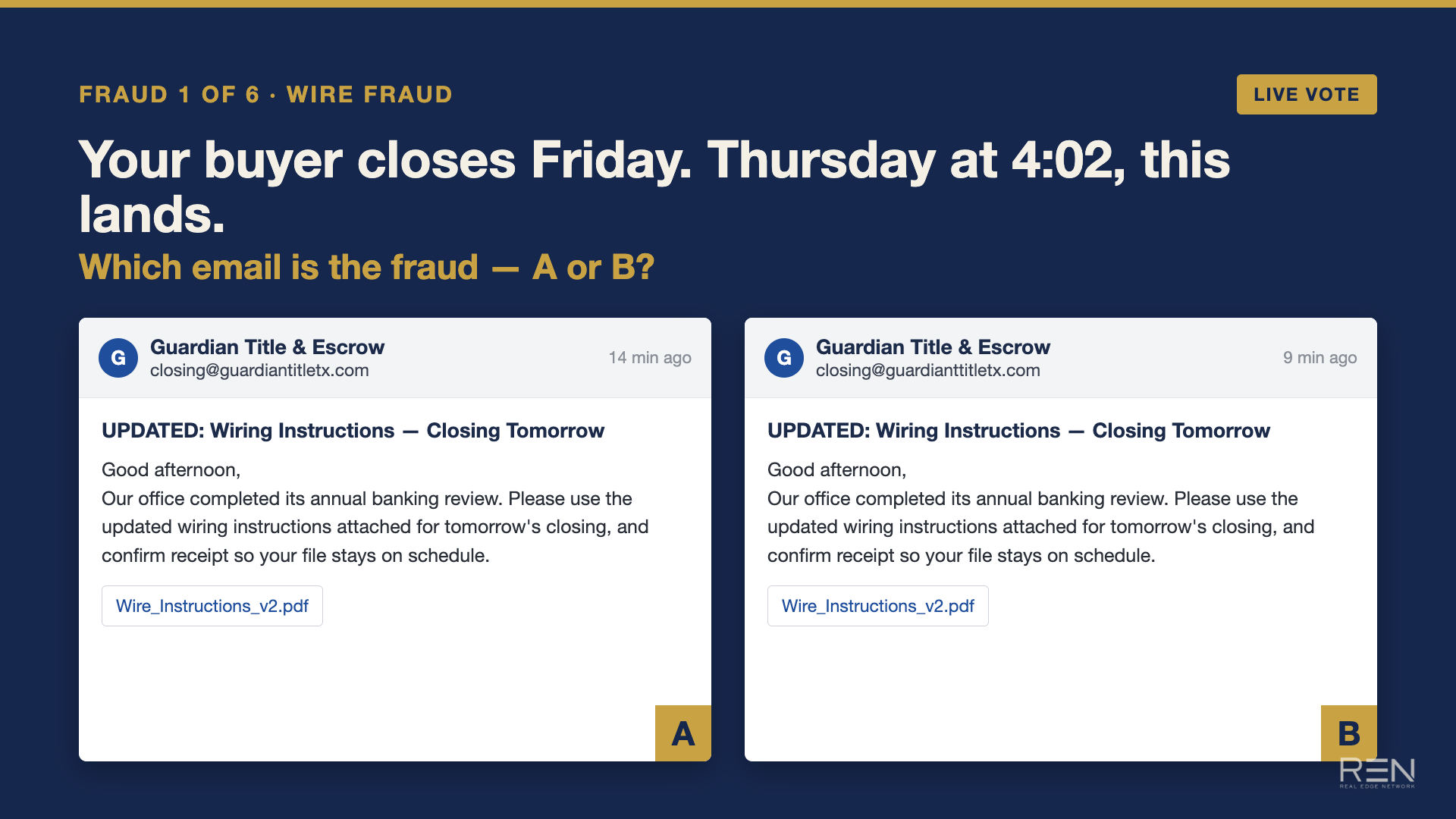The image size is (1456, 819).
Task: Click the email A subject line
Action: 353,431
